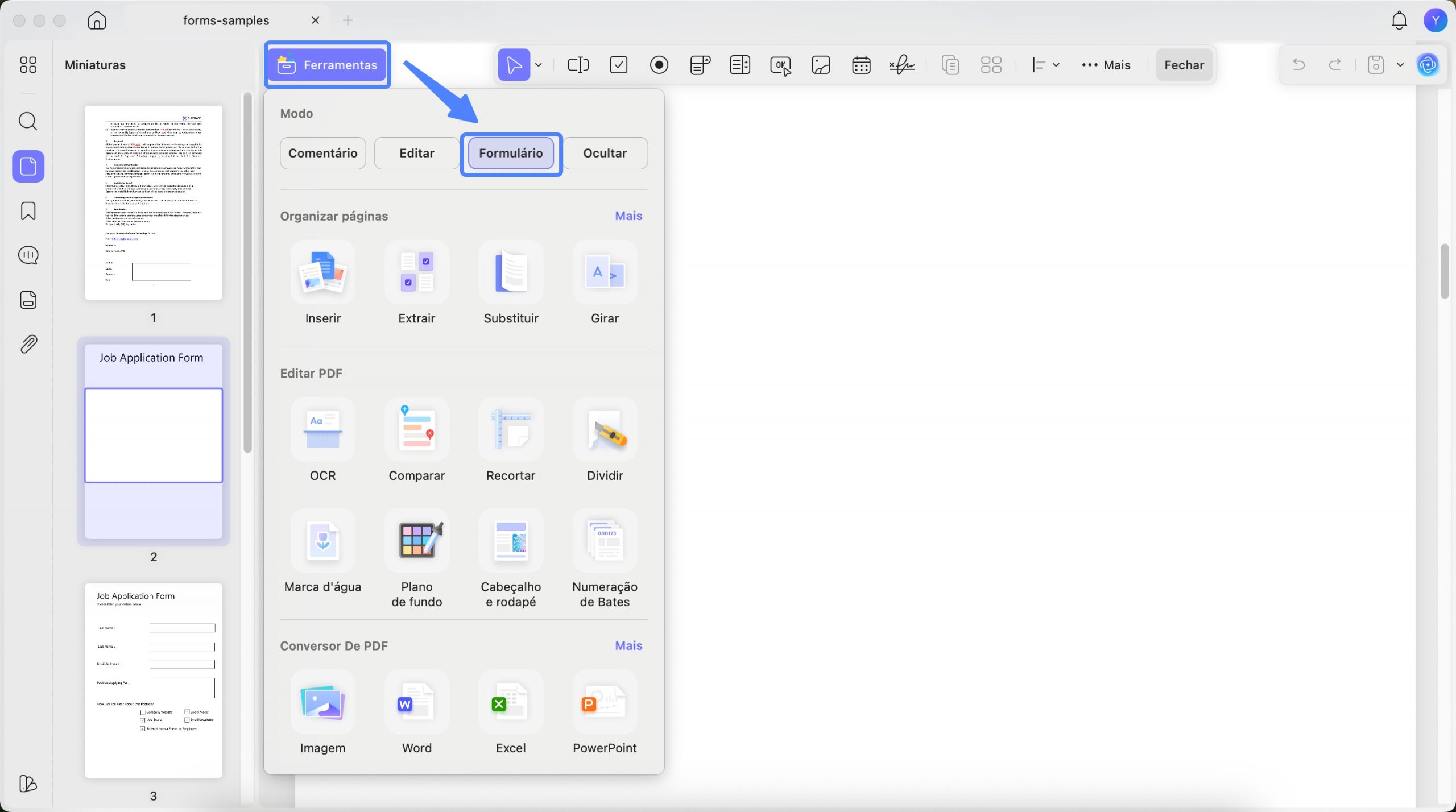Select page 1 thumbnail
This screenshot has height=812, width=1456.
click(154, 202)
